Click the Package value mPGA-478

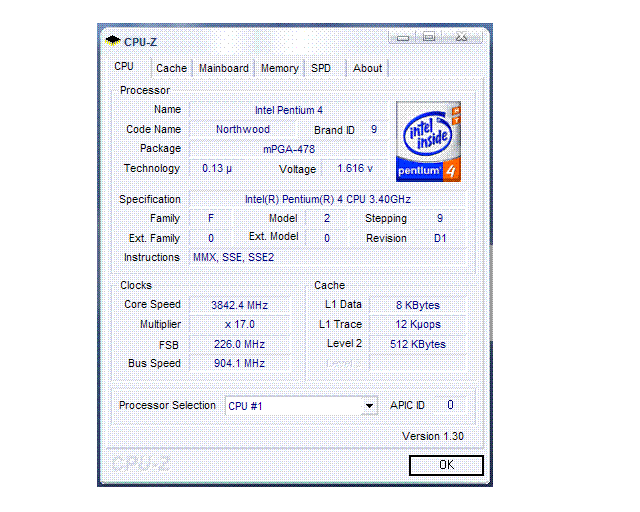coord(289,149)
